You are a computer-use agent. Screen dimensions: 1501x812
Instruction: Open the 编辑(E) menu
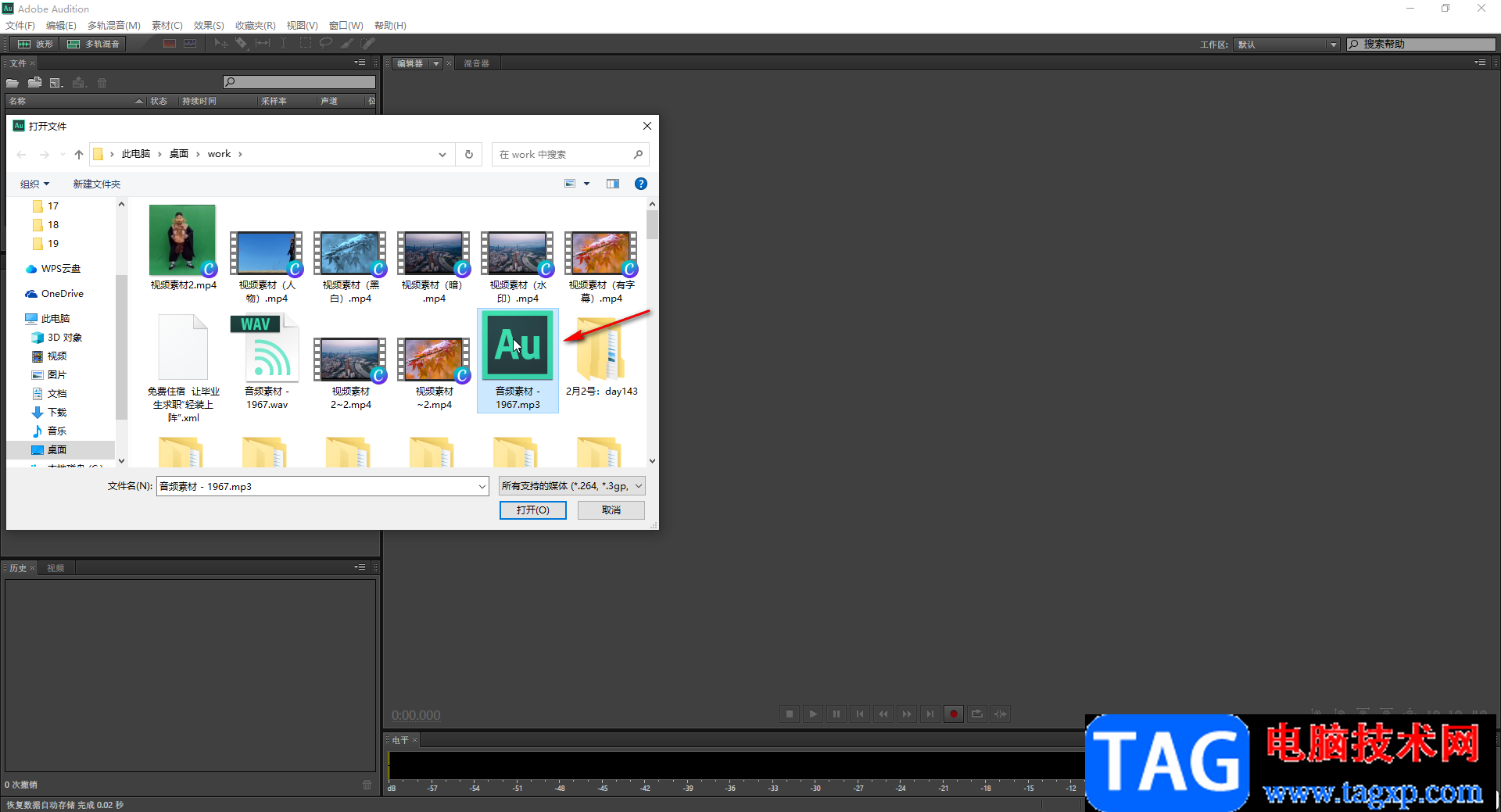[61, 25]
